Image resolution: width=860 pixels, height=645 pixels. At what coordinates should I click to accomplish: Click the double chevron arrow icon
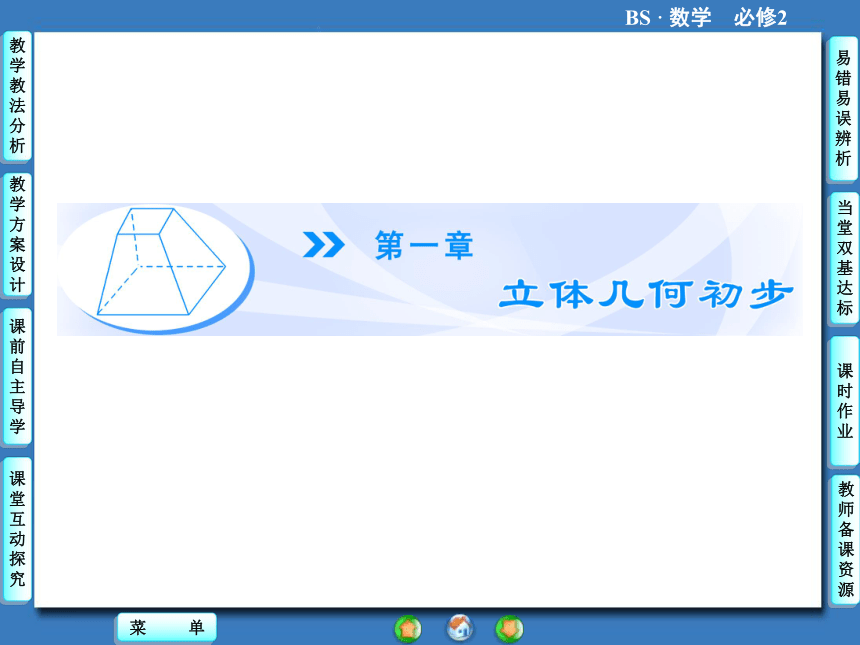coord(324,245)
